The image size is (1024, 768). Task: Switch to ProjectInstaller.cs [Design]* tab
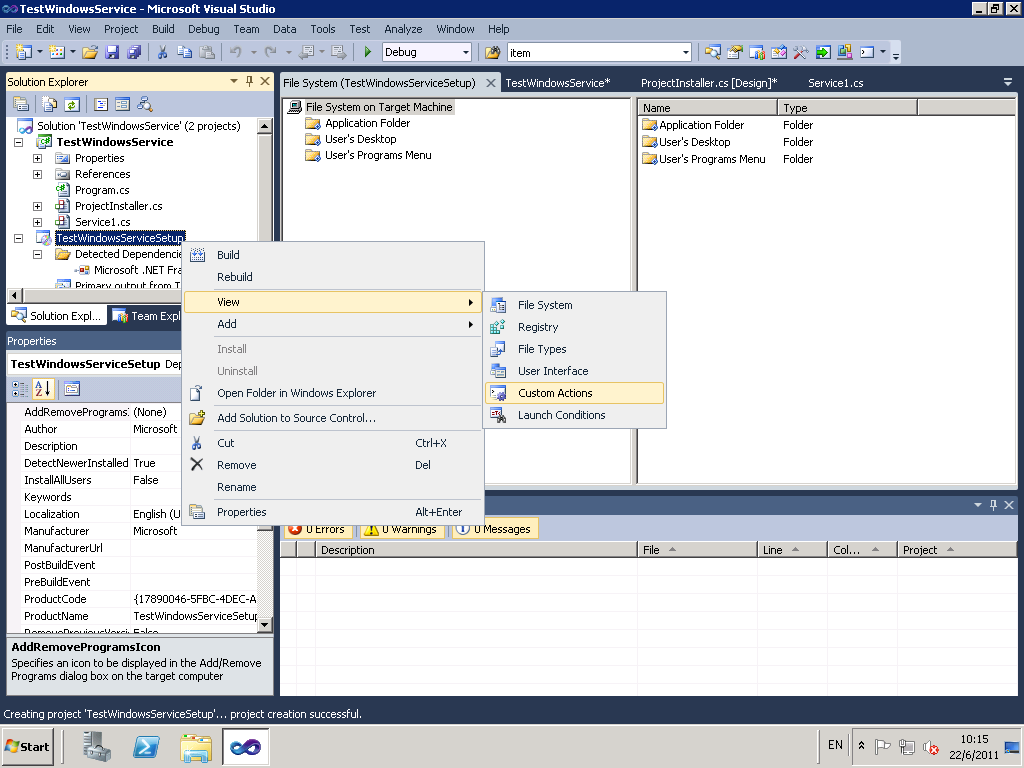[709, 83]
